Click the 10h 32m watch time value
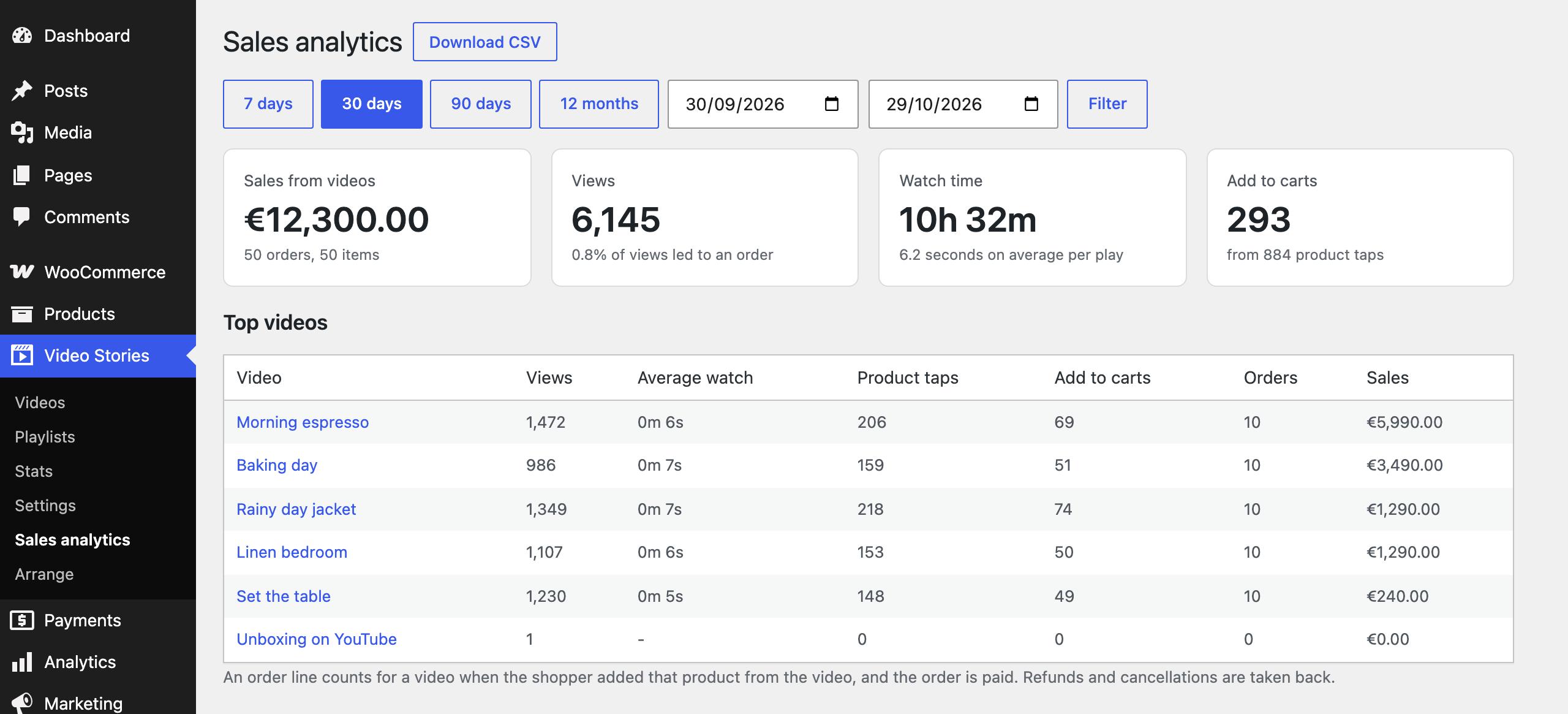 coord(968,219)
